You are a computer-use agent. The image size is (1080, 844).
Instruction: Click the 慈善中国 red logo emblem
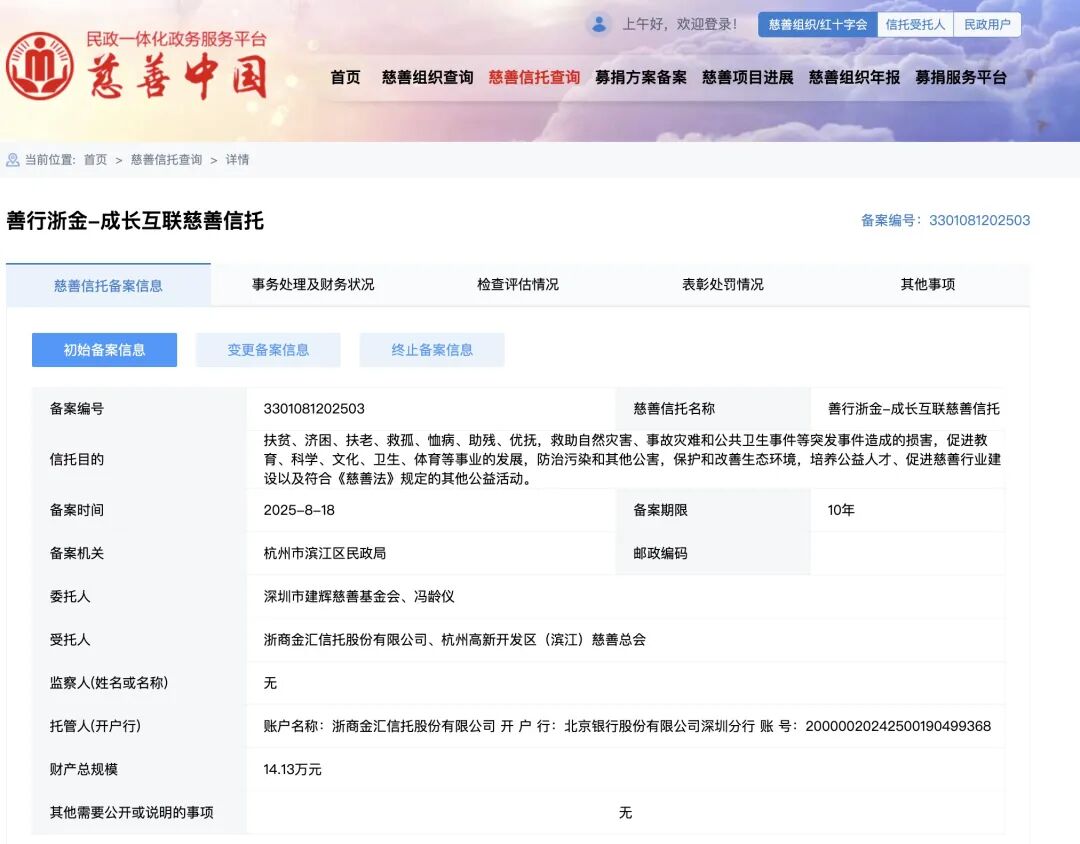coord(39,66)
